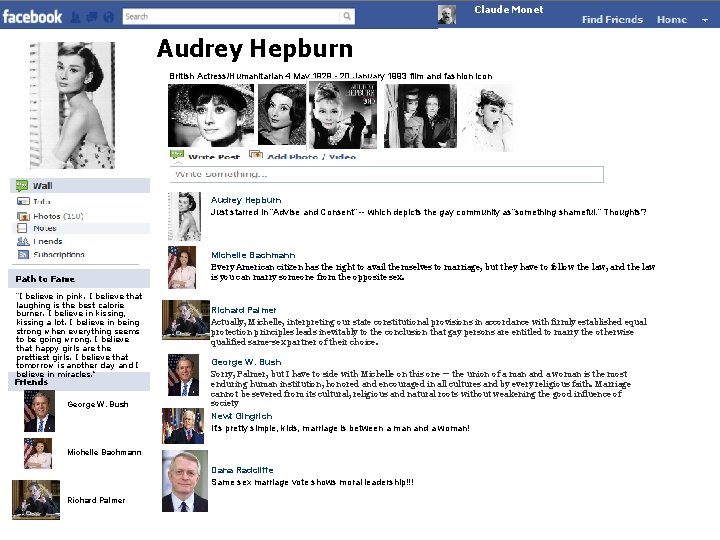Click in the Write something box
Screen dimensions: 720x540
point(387,174)
